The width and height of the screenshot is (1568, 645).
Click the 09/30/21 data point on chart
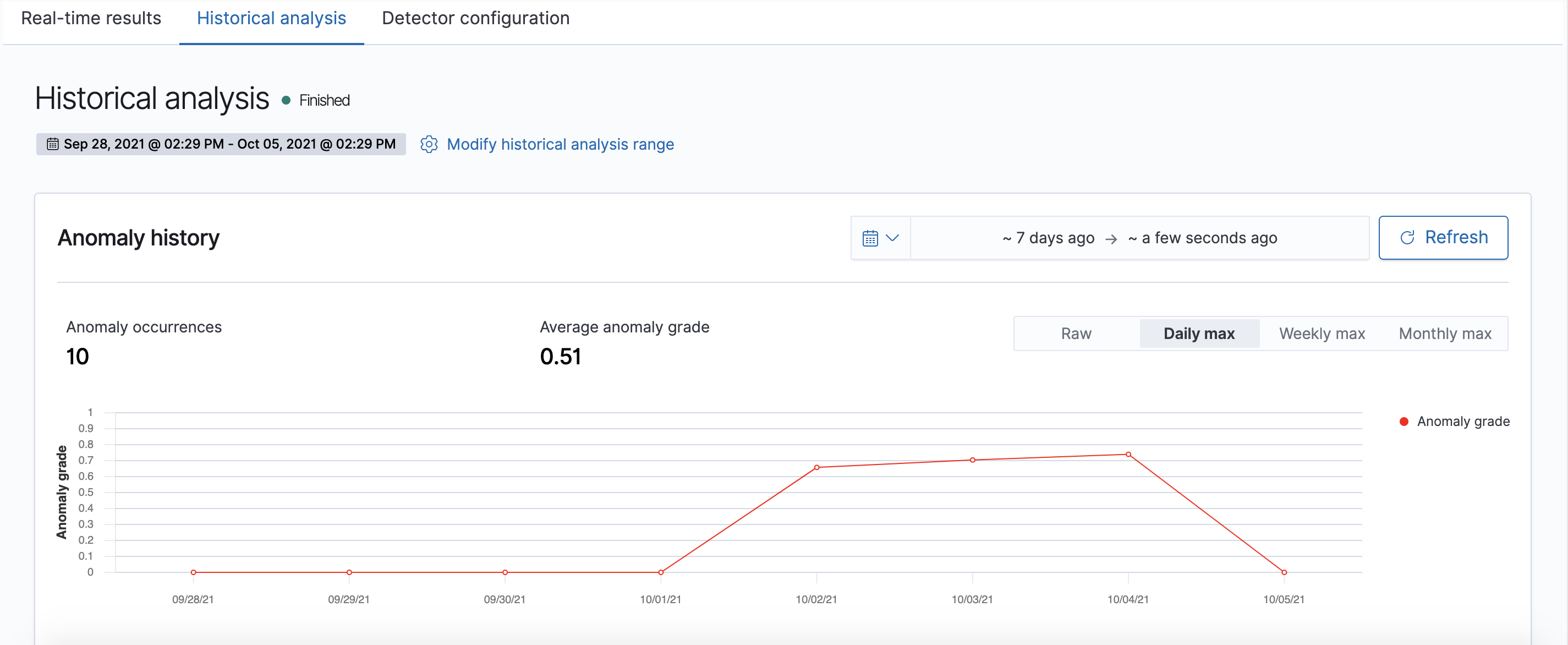tap(505, 572)
